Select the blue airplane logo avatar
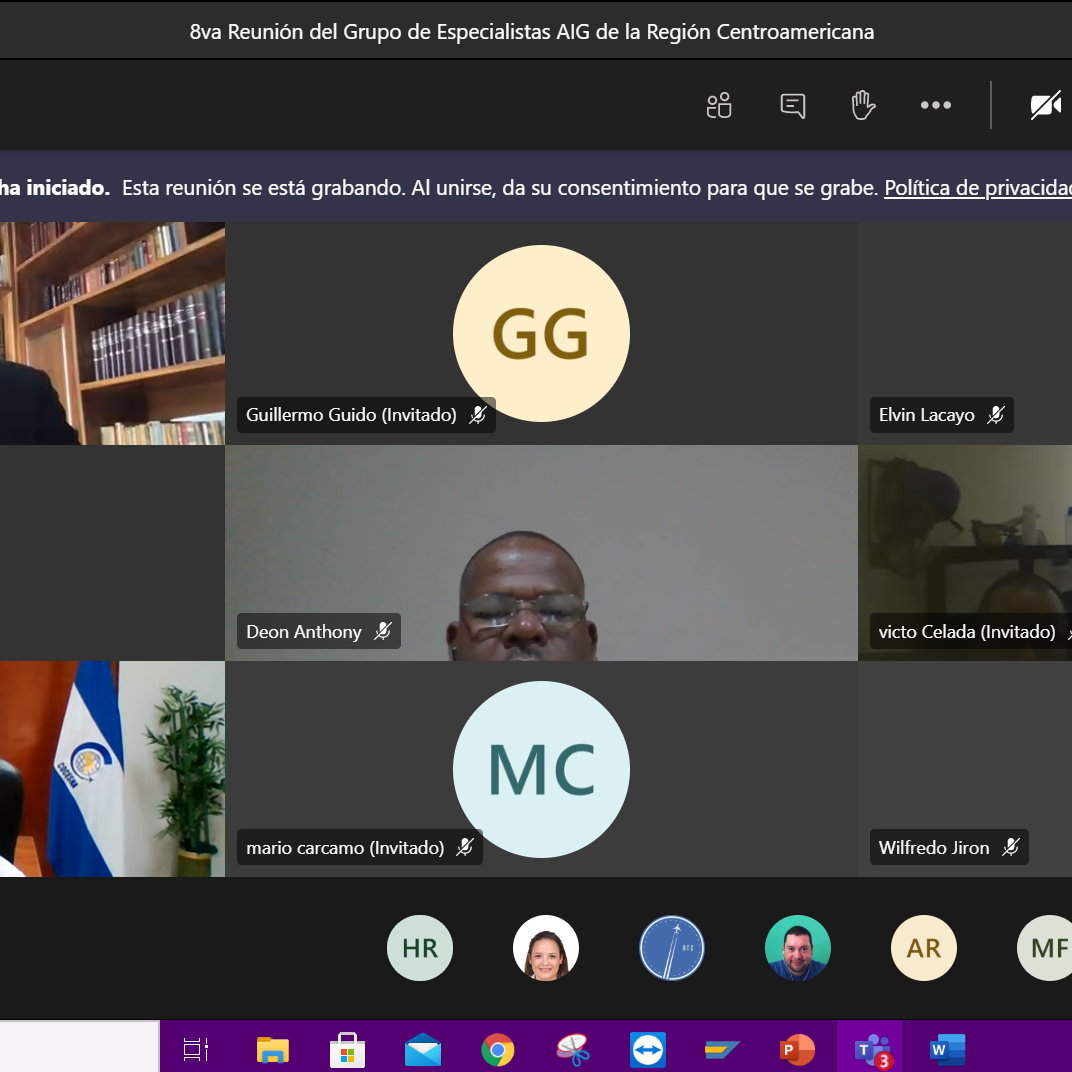1072x1072 pixels. (672, 948)
